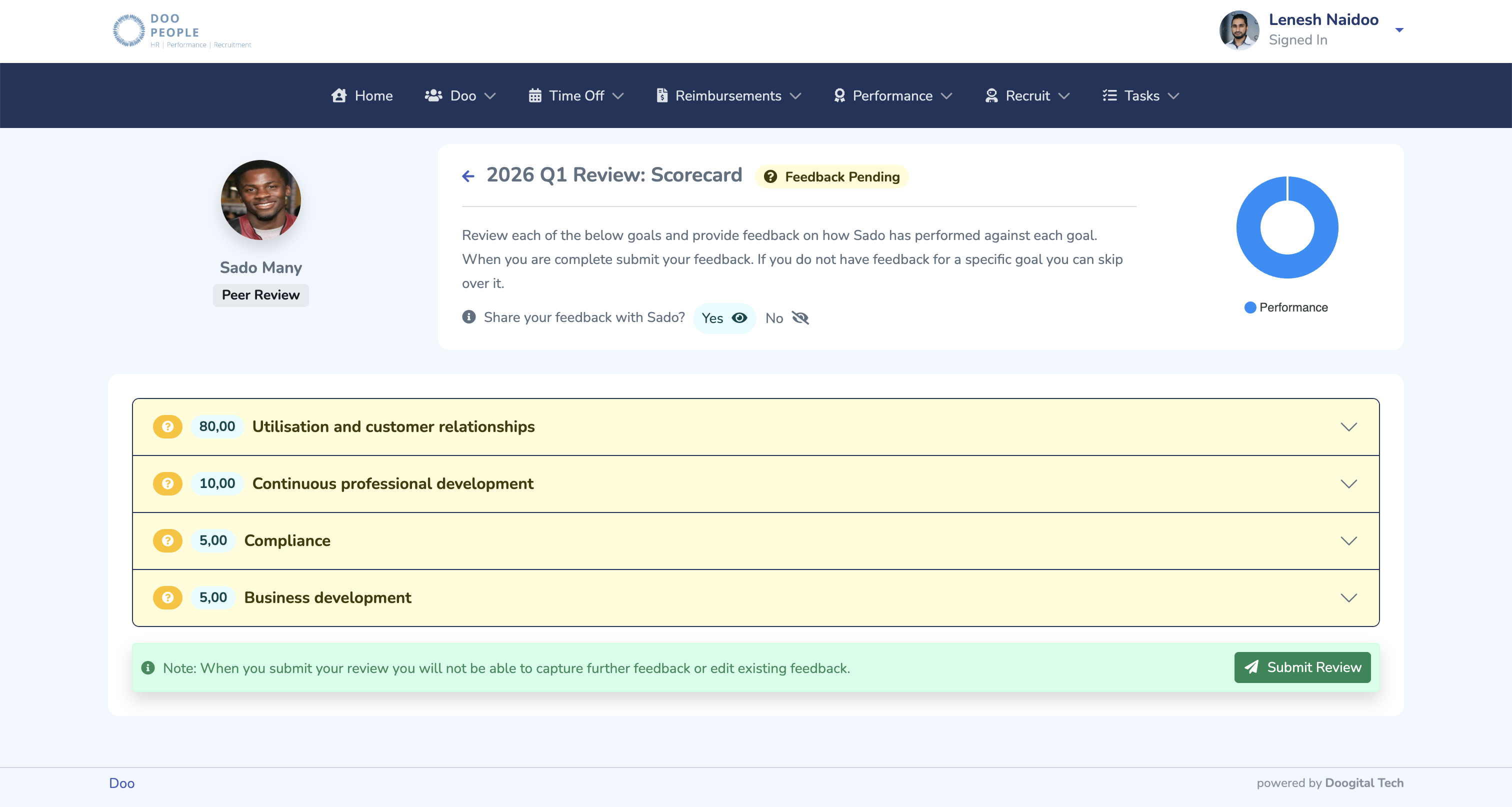Open the Doo menu chevron

tap(490, 95)
